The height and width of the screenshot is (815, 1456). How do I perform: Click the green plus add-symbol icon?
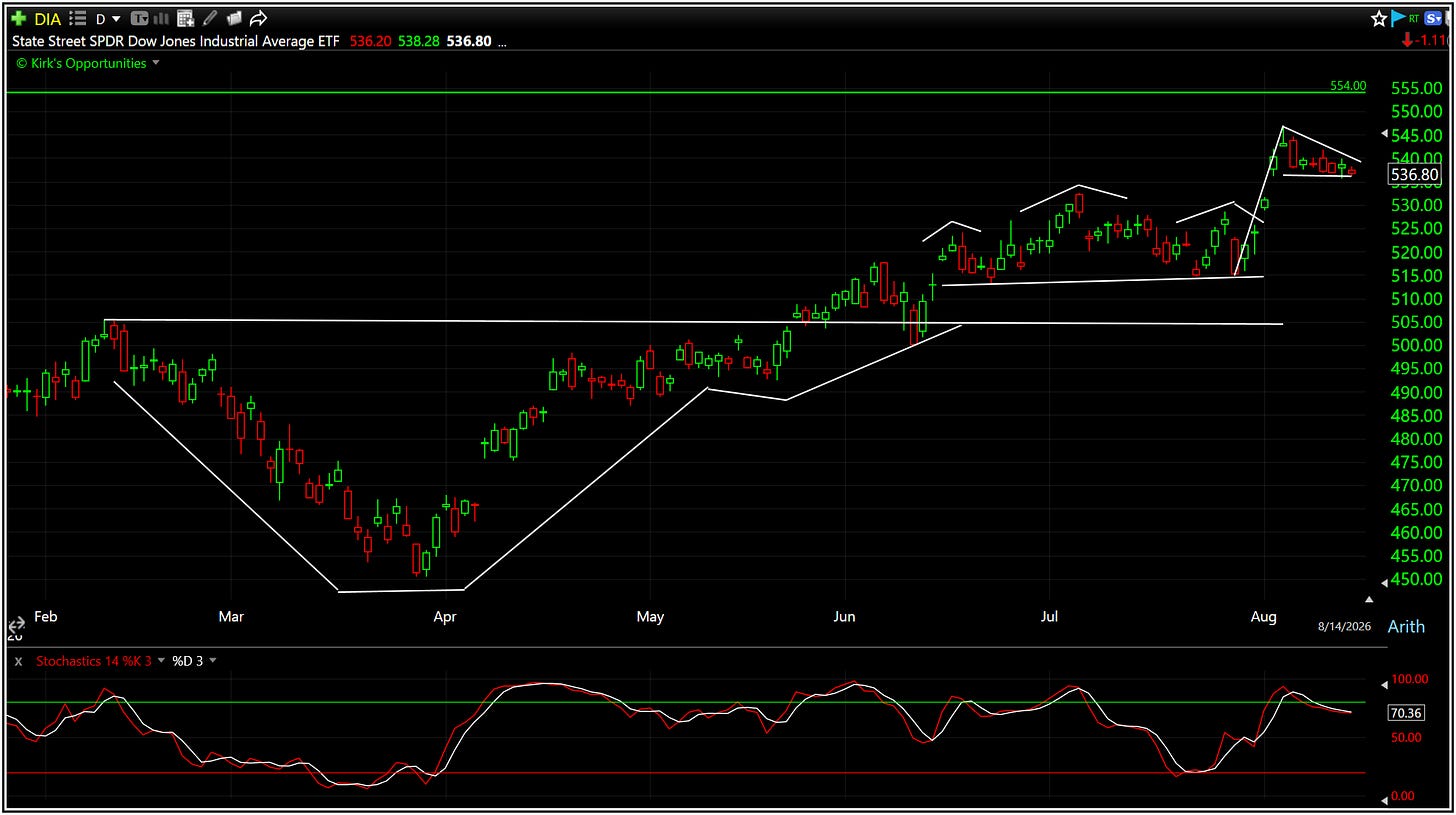[x=18, y=19]
